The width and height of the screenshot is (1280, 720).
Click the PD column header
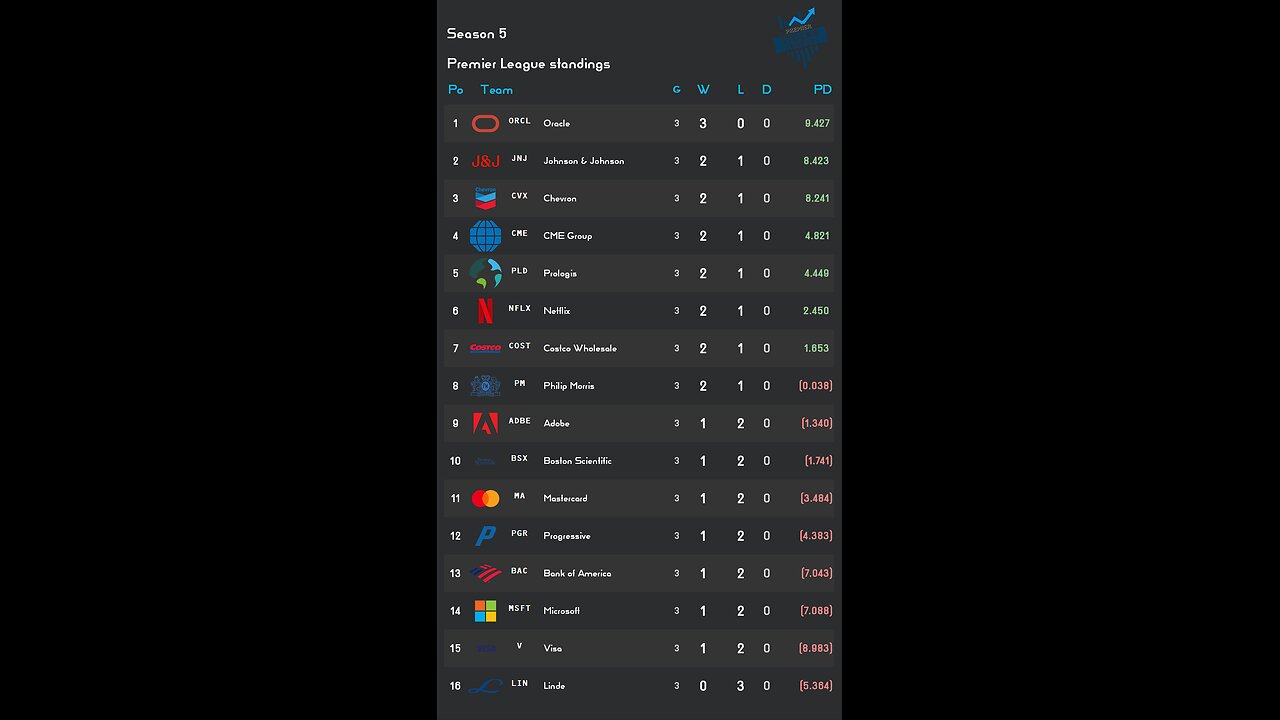[822, 90]
